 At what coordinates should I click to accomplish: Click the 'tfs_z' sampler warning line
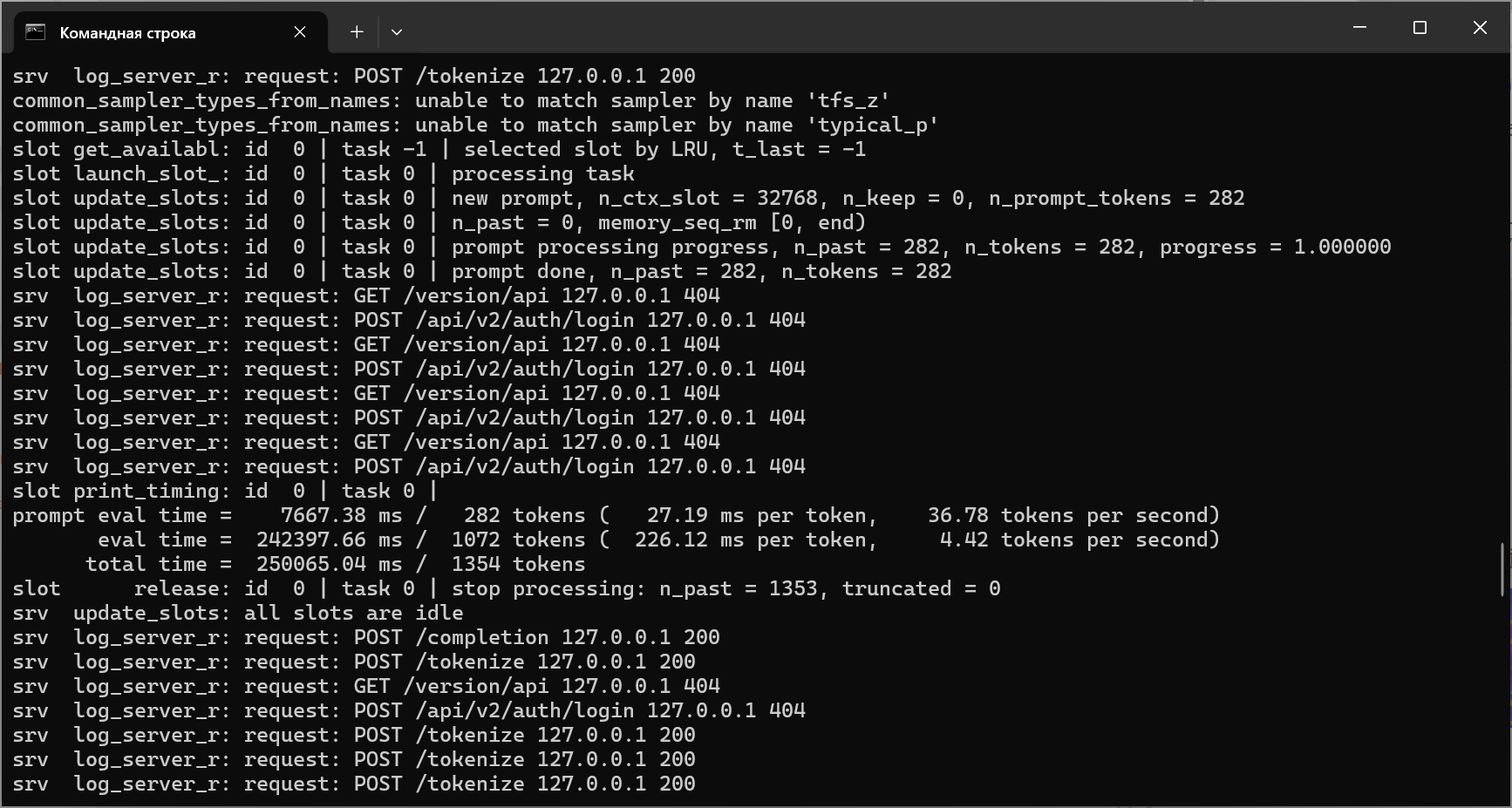point(451,101)
